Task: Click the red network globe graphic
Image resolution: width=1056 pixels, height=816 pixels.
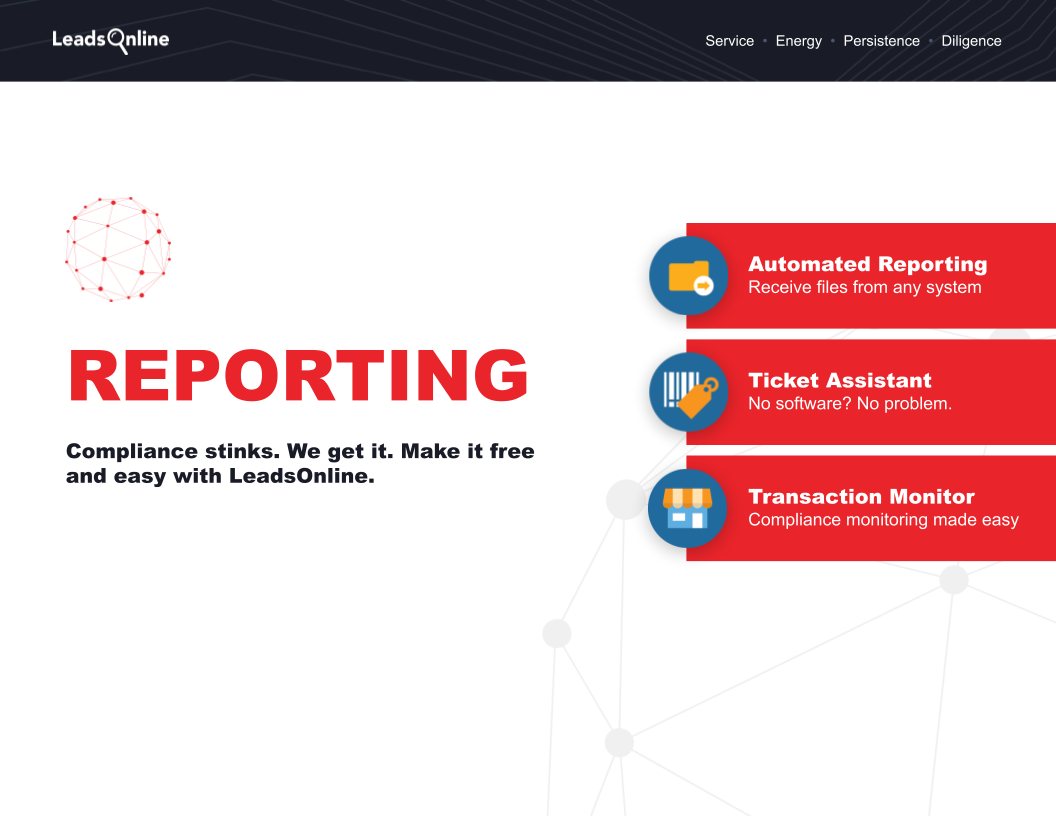Action: (118, 249)
